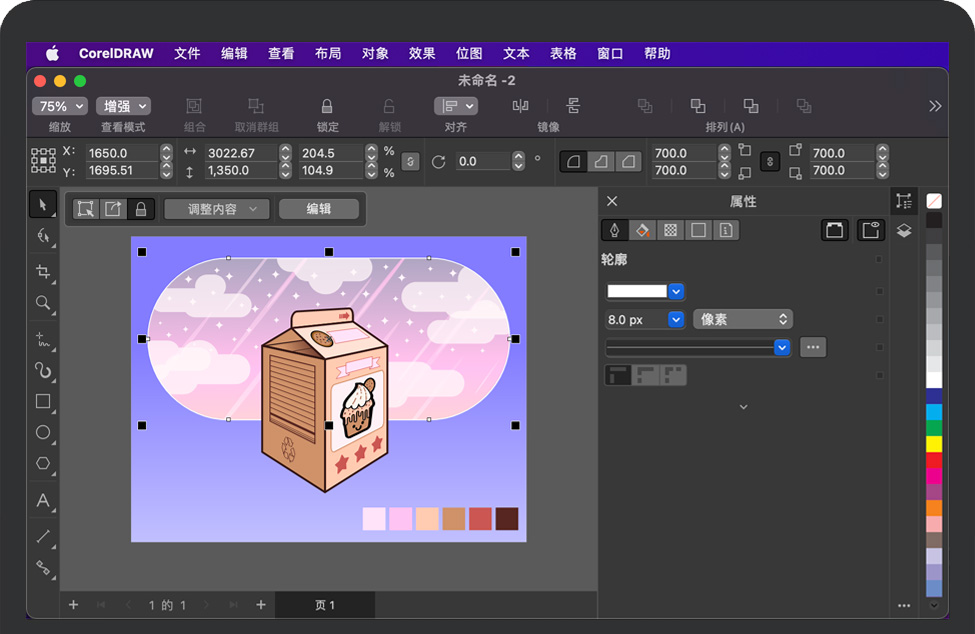
Task: Open the outline color picker dropdown
Action: pos(676,291)
